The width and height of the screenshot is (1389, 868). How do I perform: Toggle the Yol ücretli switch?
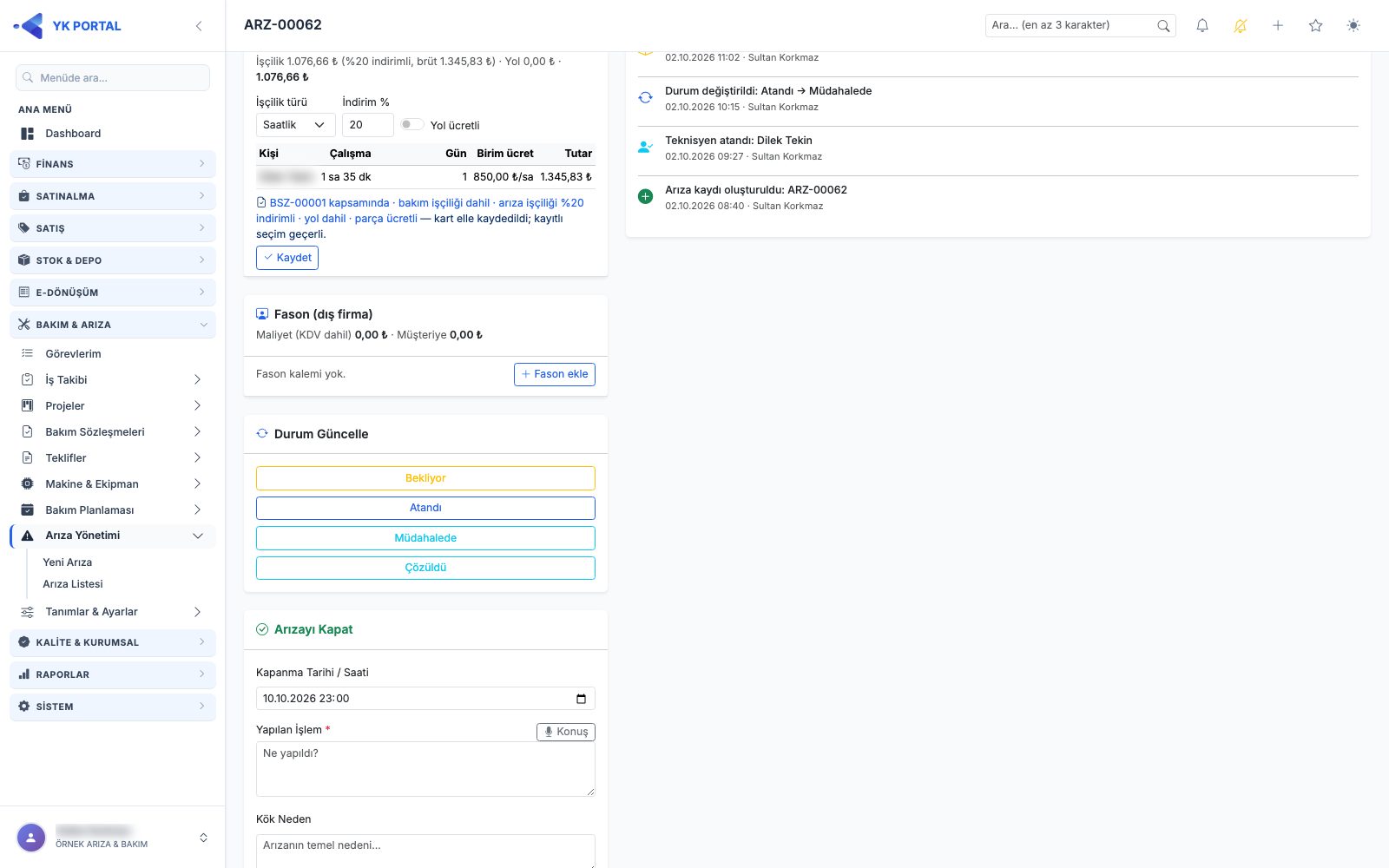411,125
